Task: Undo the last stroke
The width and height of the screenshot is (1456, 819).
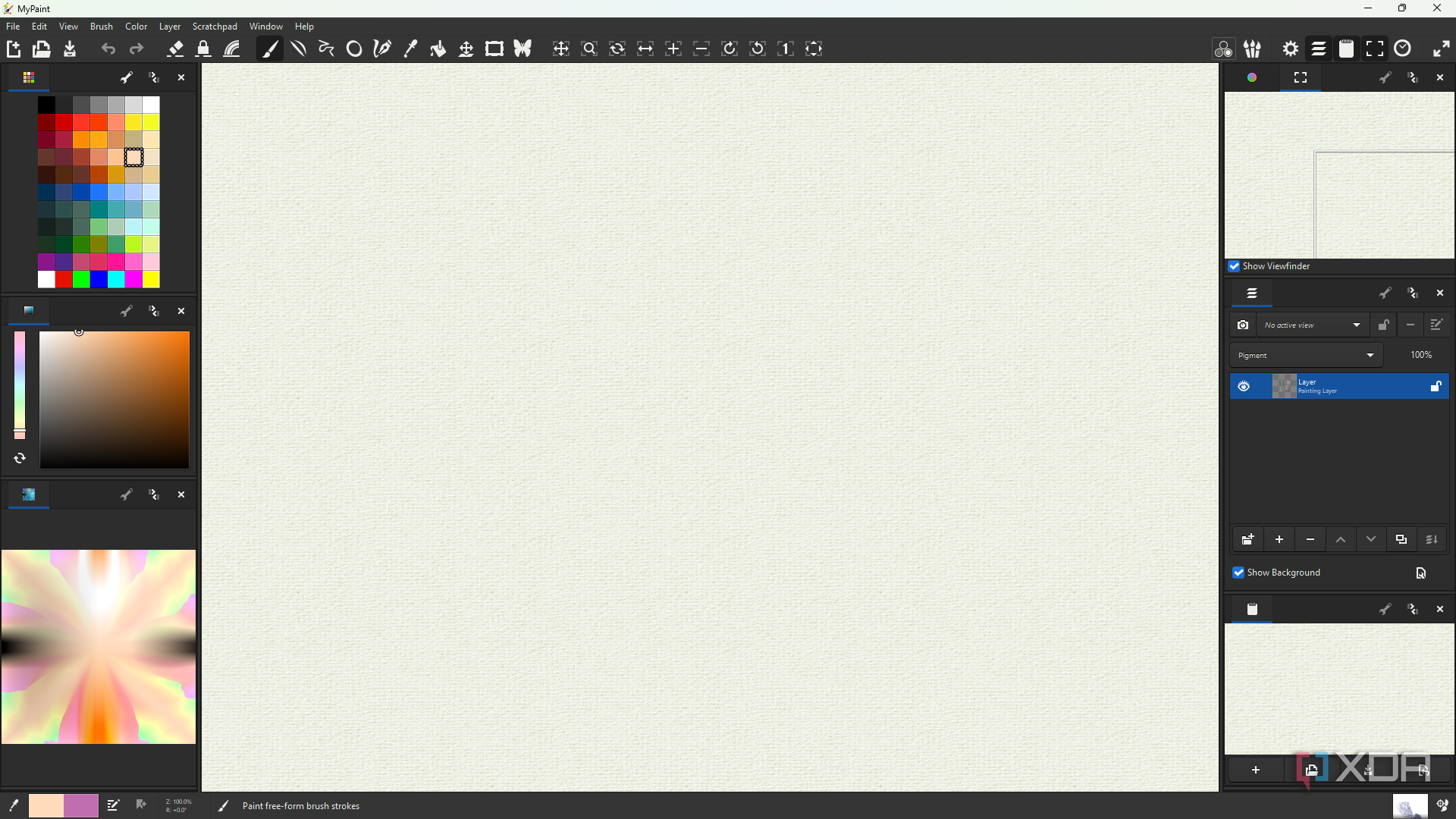Action: coord(108,49)
